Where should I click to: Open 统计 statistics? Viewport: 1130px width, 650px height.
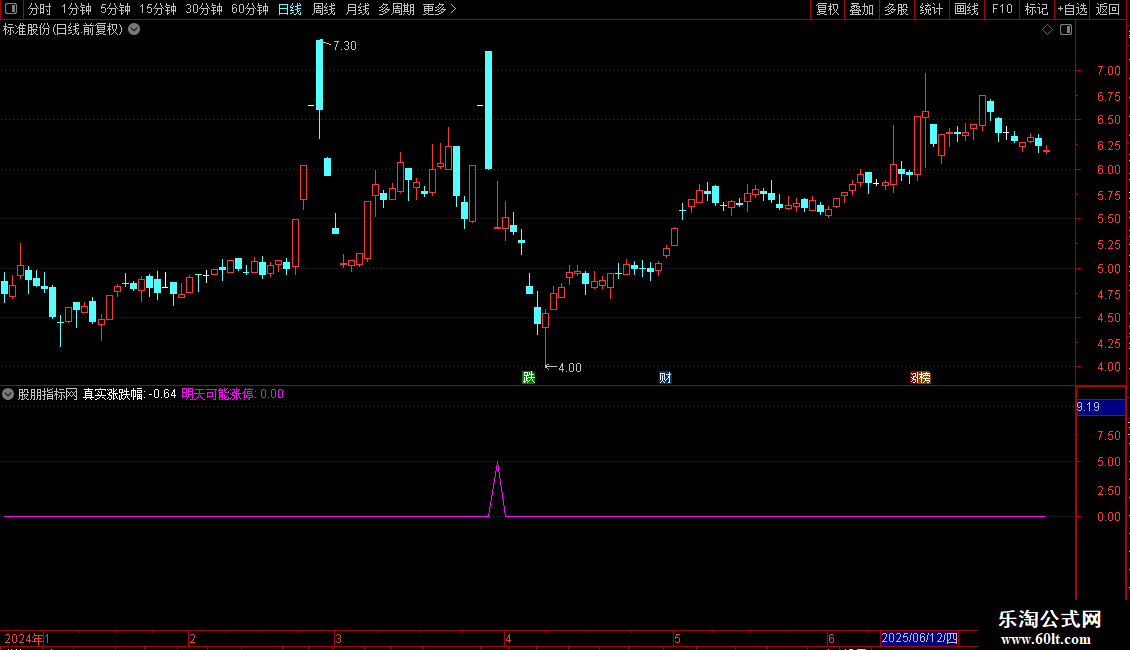pyautogui.click(x=931, y=9)
